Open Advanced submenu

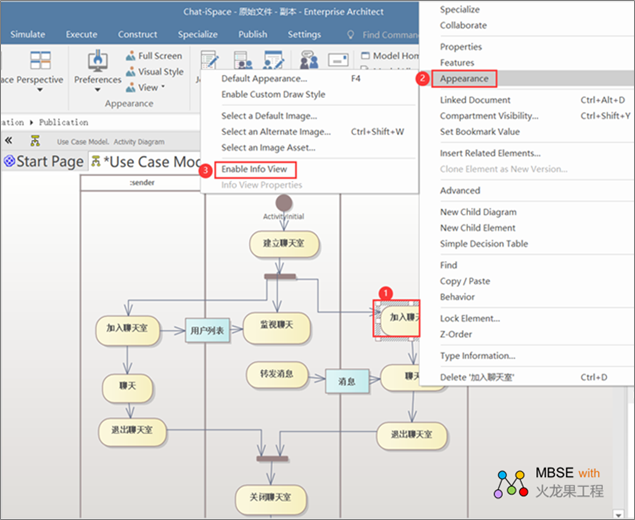click(x=460, y=190)
